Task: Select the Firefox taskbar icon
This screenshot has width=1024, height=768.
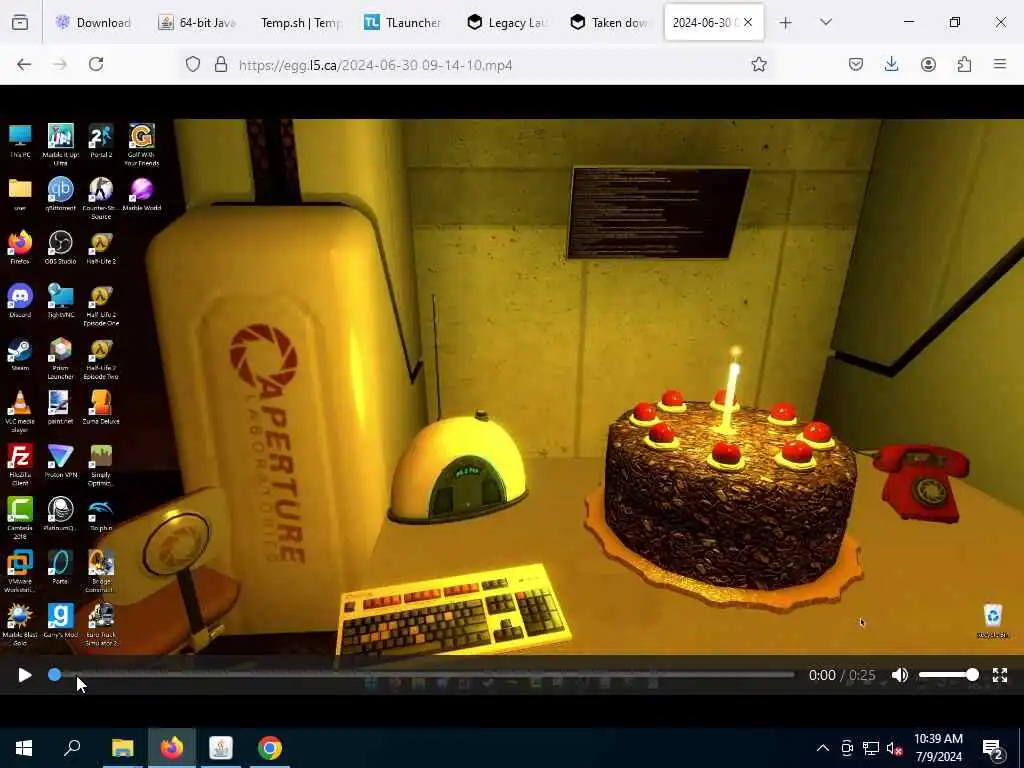Action: pos(172,748)
